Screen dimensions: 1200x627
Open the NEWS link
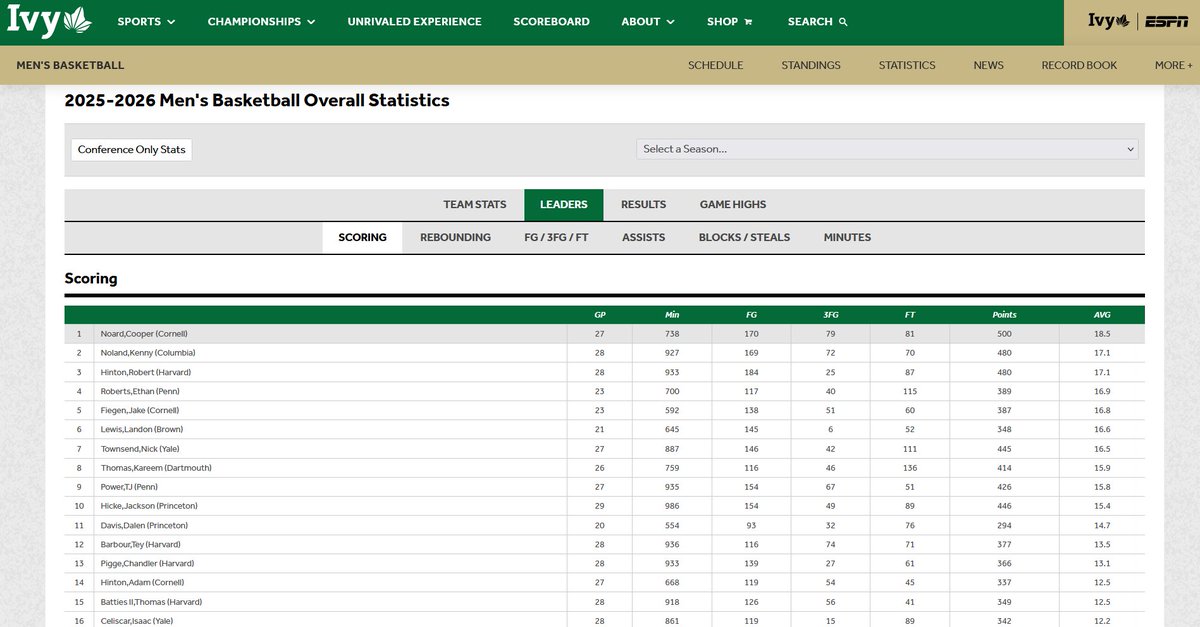tap(988, 65)
